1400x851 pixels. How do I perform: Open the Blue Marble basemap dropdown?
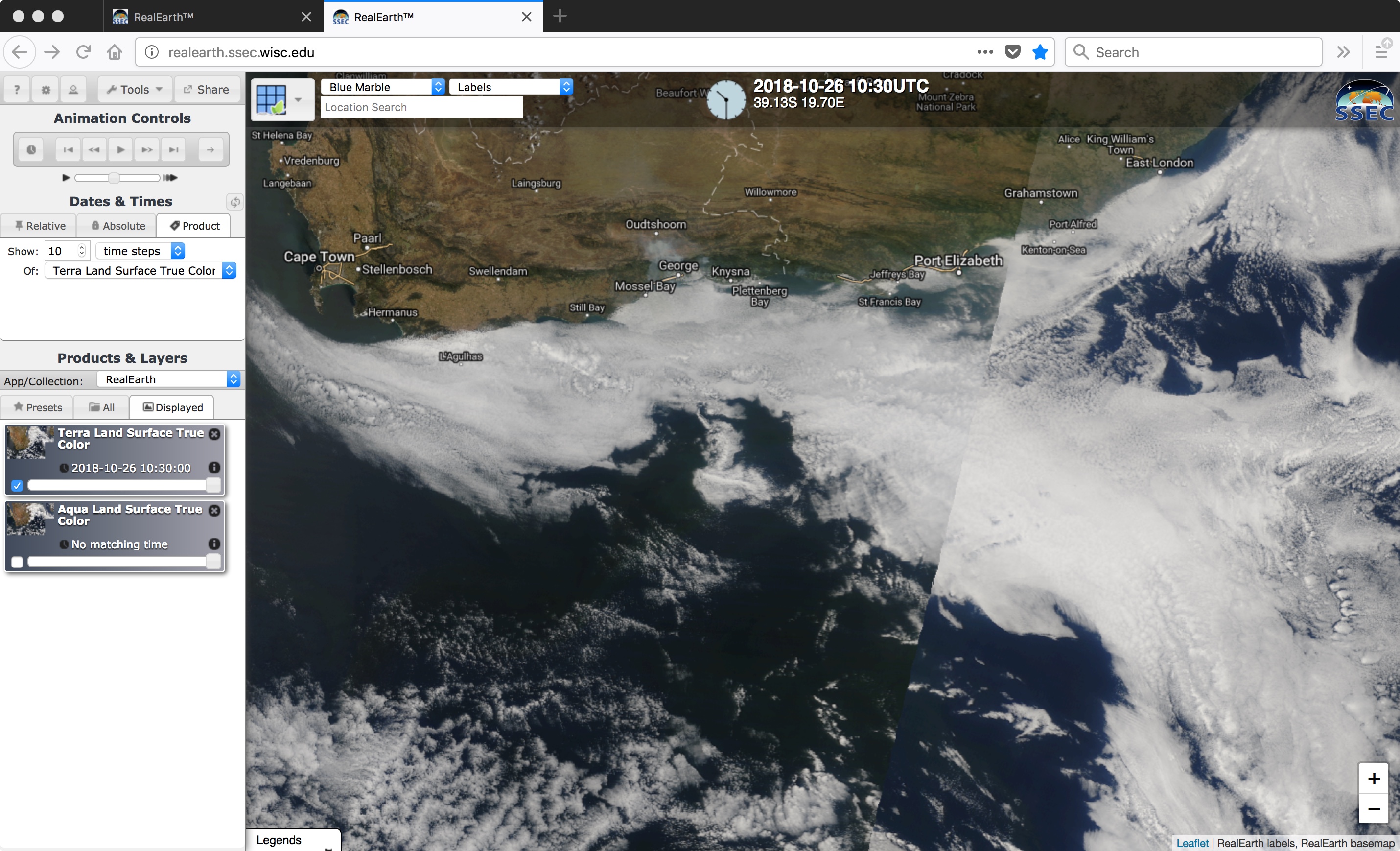tap(382, 87)
